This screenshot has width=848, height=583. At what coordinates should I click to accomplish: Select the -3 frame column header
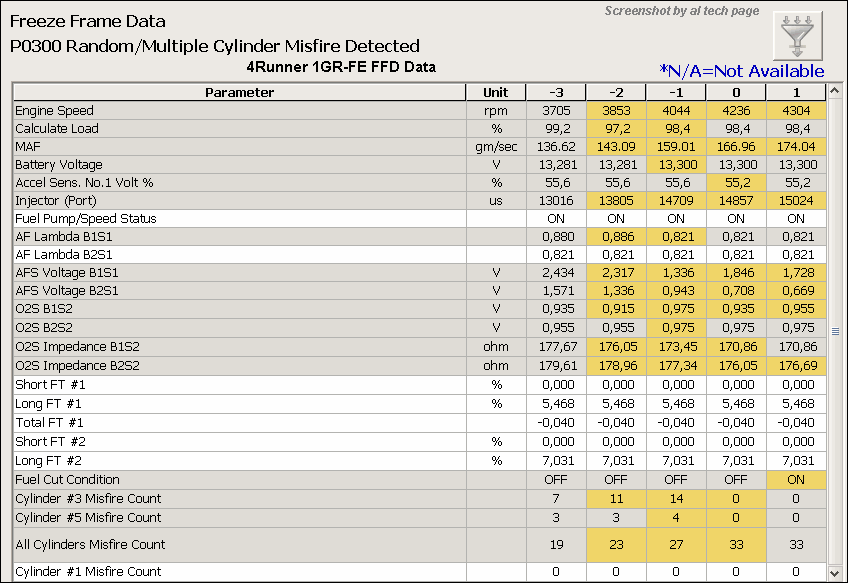pyautogui.click(x=556, y=93)
